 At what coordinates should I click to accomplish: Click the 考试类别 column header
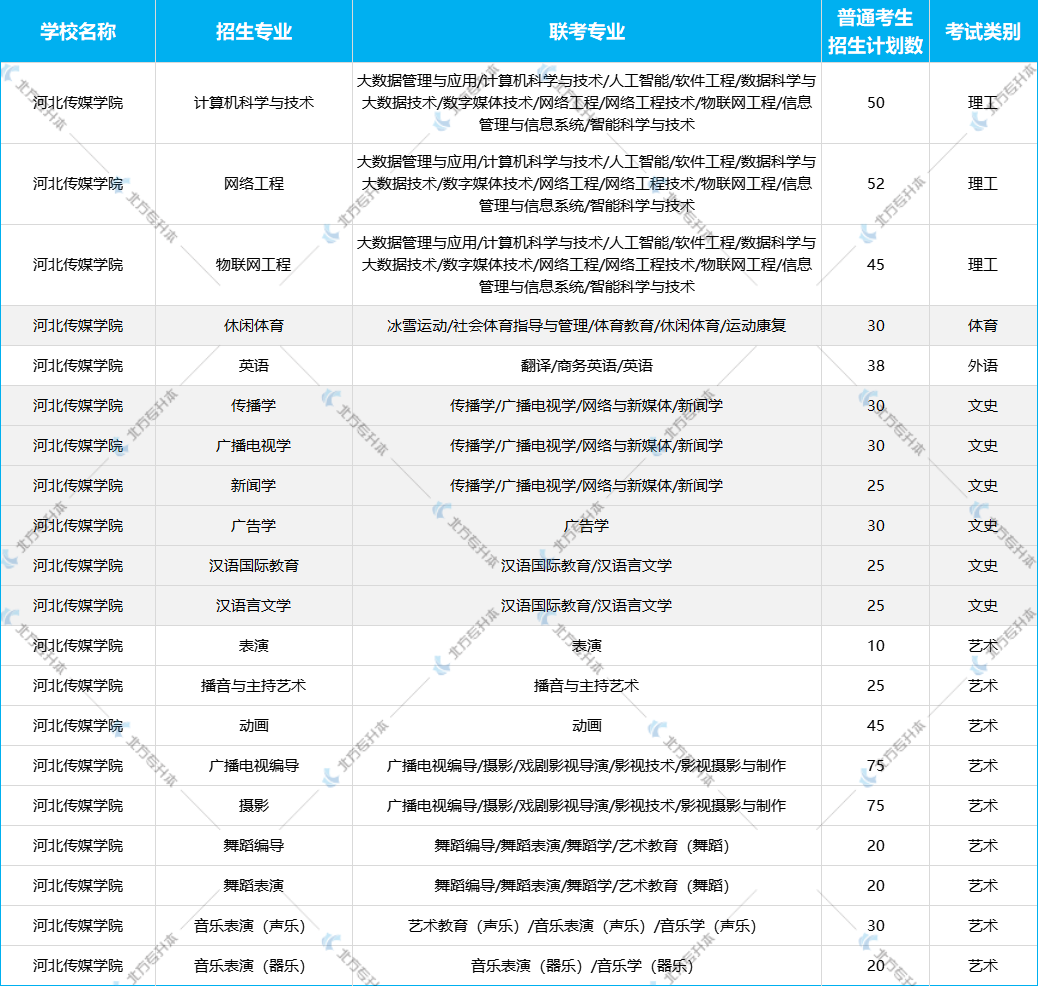982,31
